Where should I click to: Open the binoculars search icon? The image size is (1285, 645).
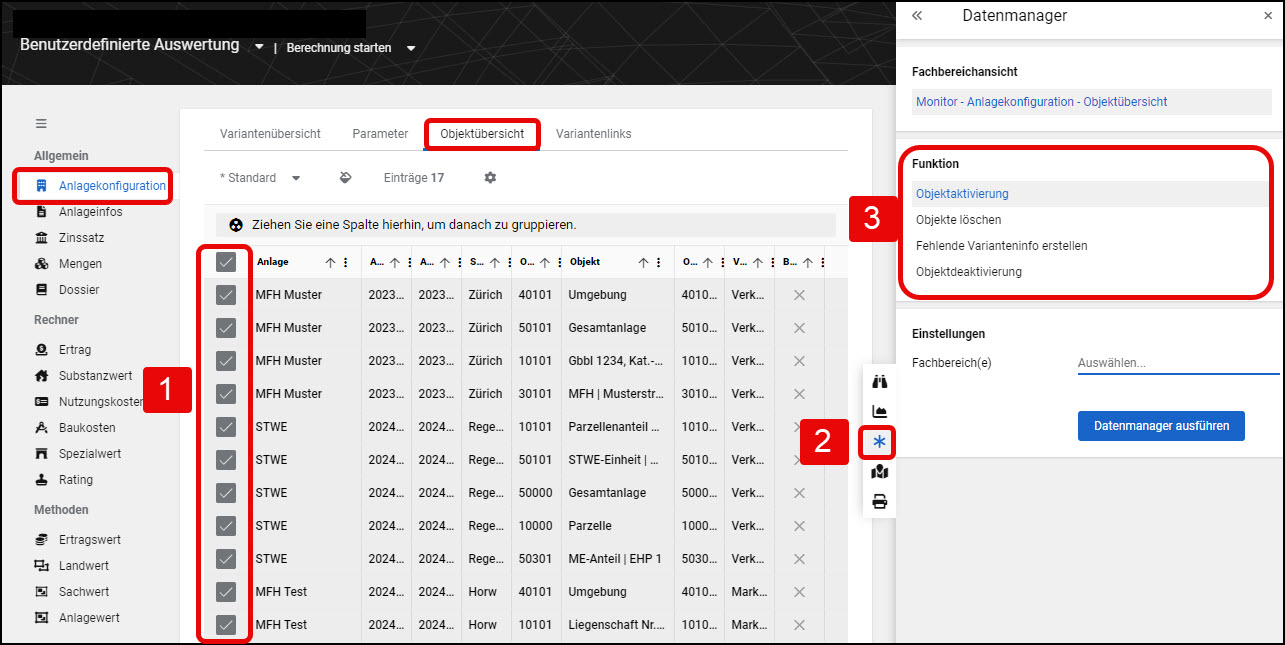880,381
